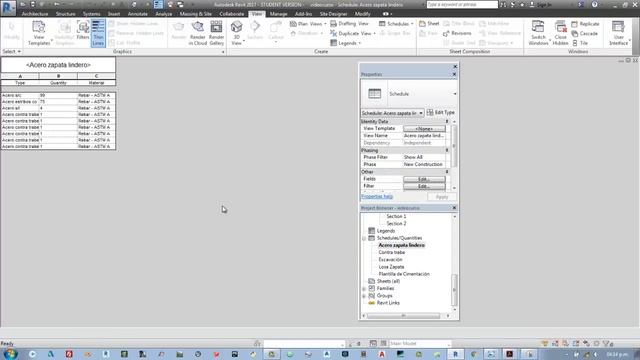Open the Legends dropdown
The image size is (640, 360).
pos(346,43)
